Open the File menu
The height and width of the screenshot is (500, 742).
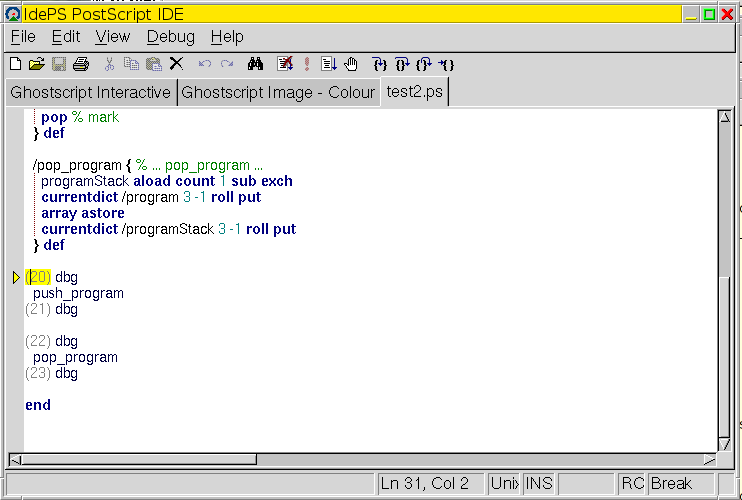23,37
